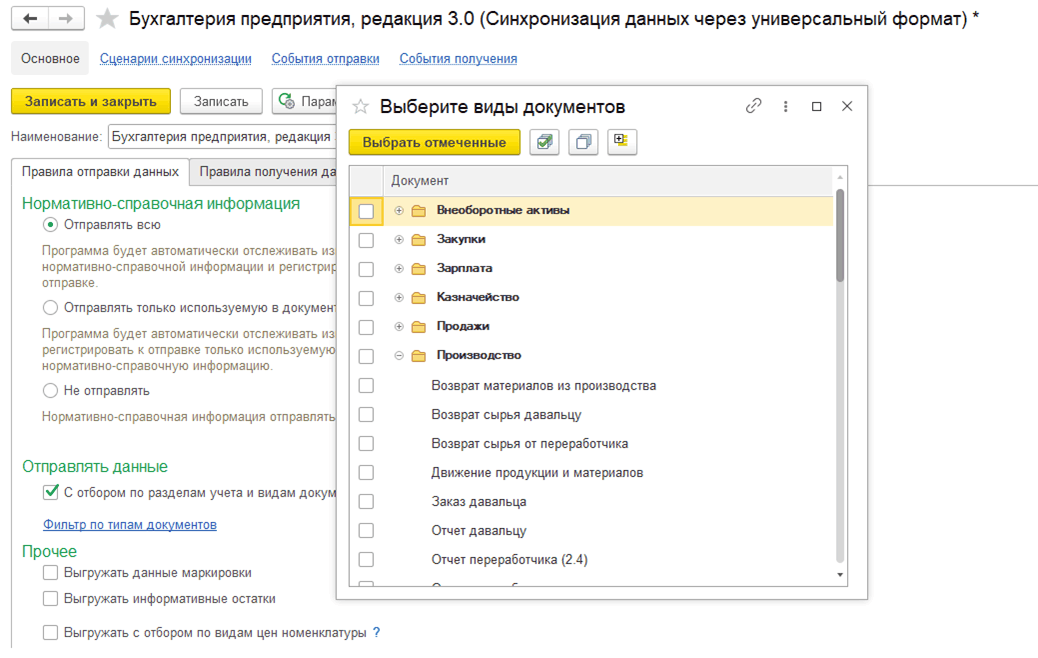
Task: Enable Выгружать информативные остатки
Action: pyautogui.click(x=50, y=598)
